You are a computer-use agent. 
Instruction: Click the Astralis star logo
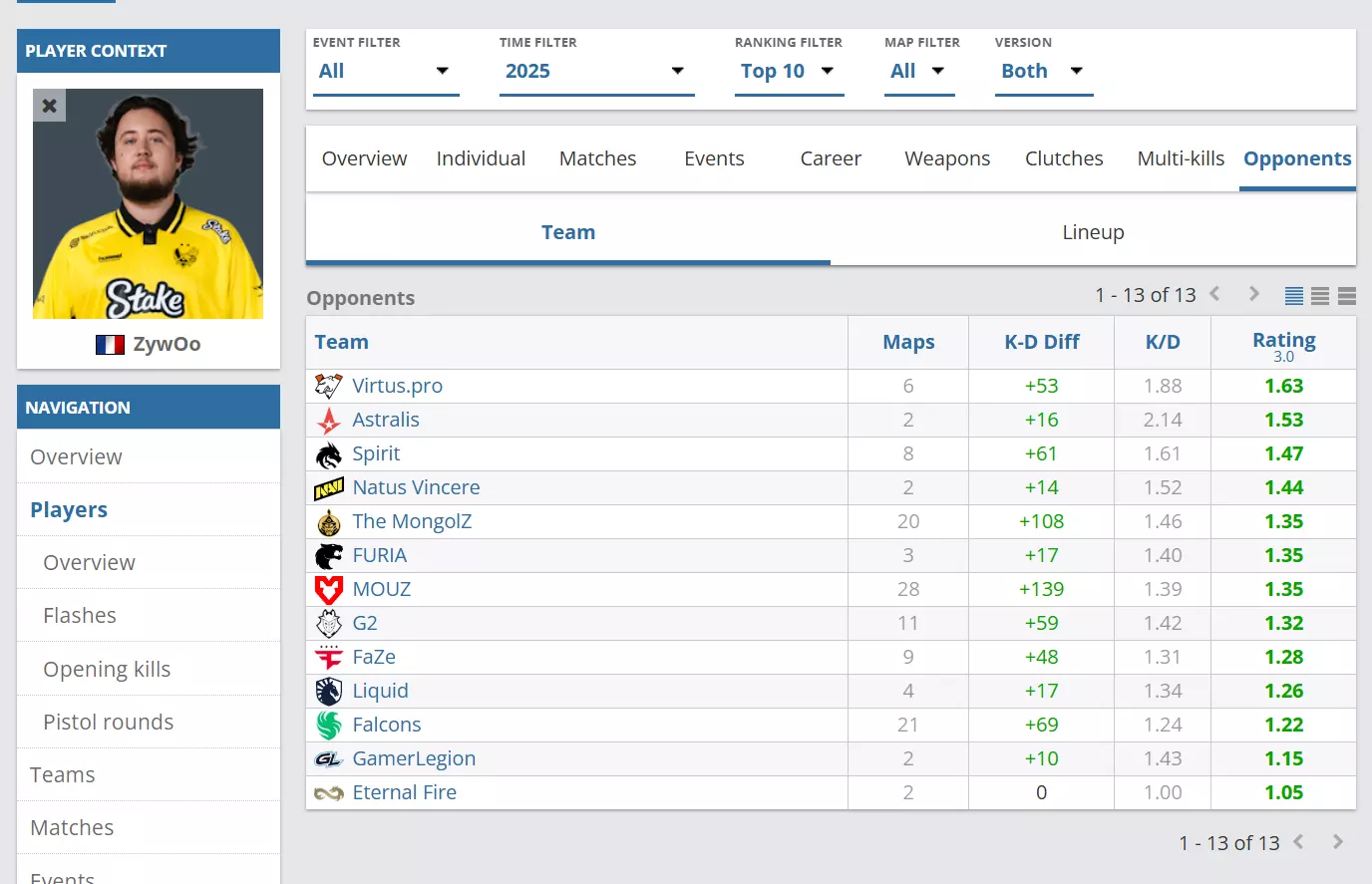pos(328,421)
